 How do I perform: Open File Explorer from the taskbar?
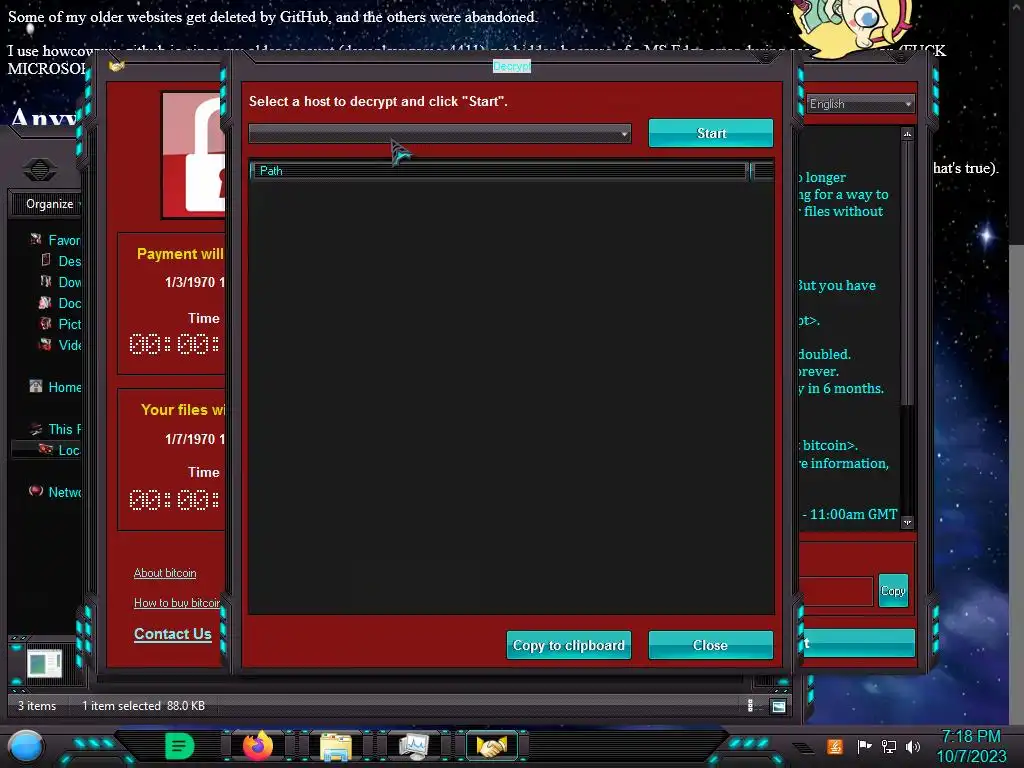point(336,746)
